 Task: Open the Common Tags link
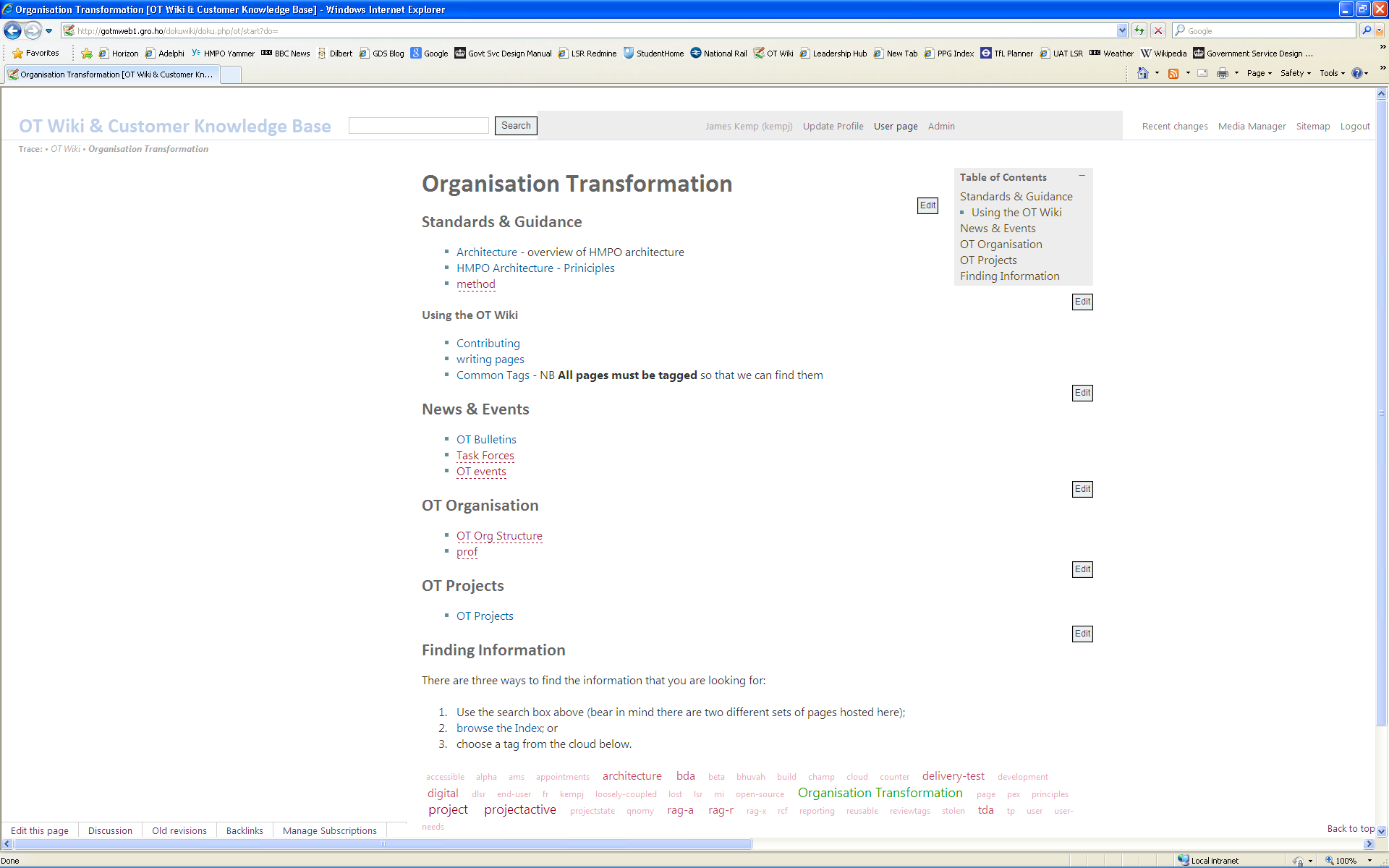click(x=493, y=375)
